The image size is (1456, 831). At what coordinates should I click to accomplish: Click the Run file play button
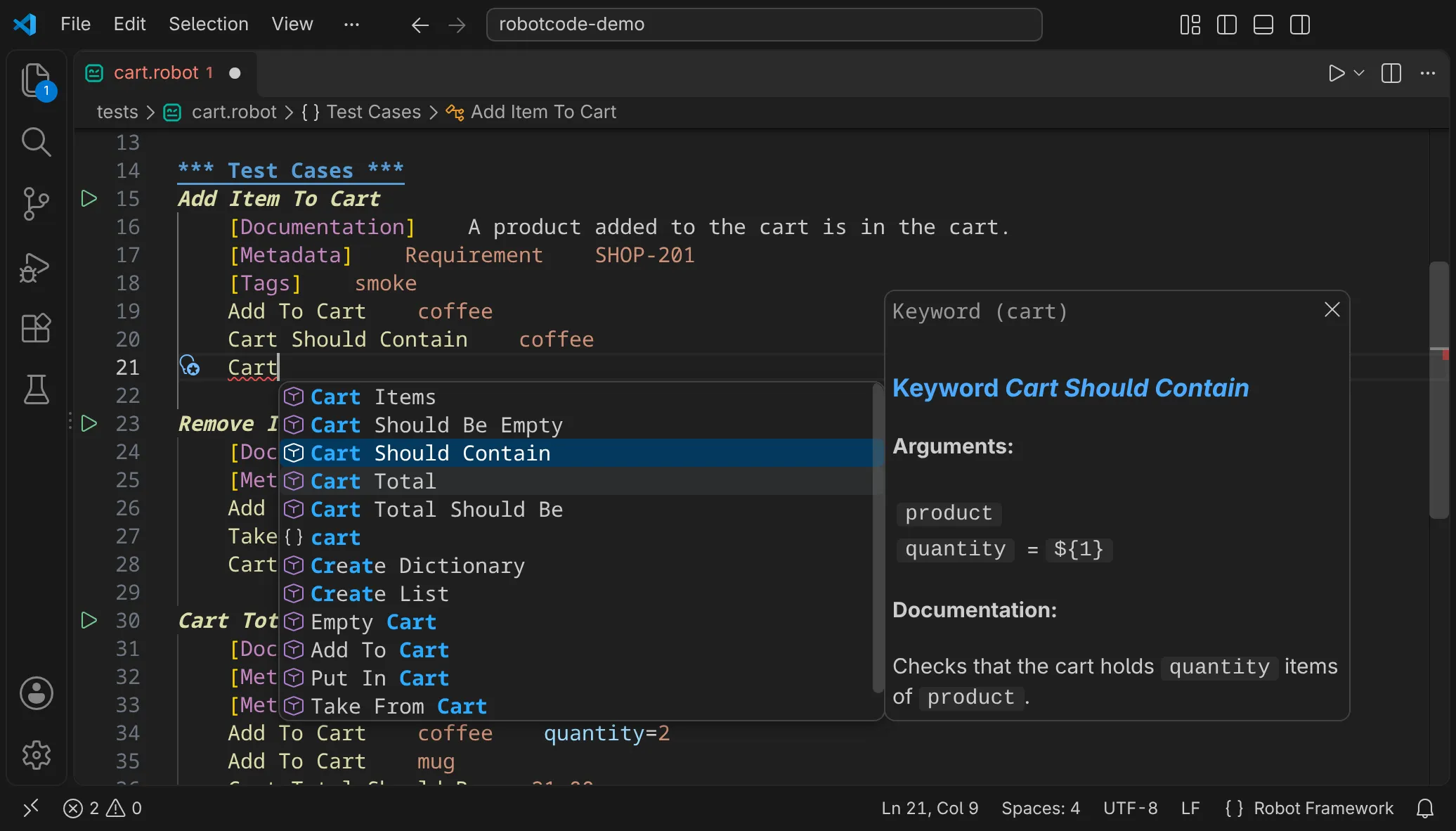pyautogui.click(x=1337, y=73)
